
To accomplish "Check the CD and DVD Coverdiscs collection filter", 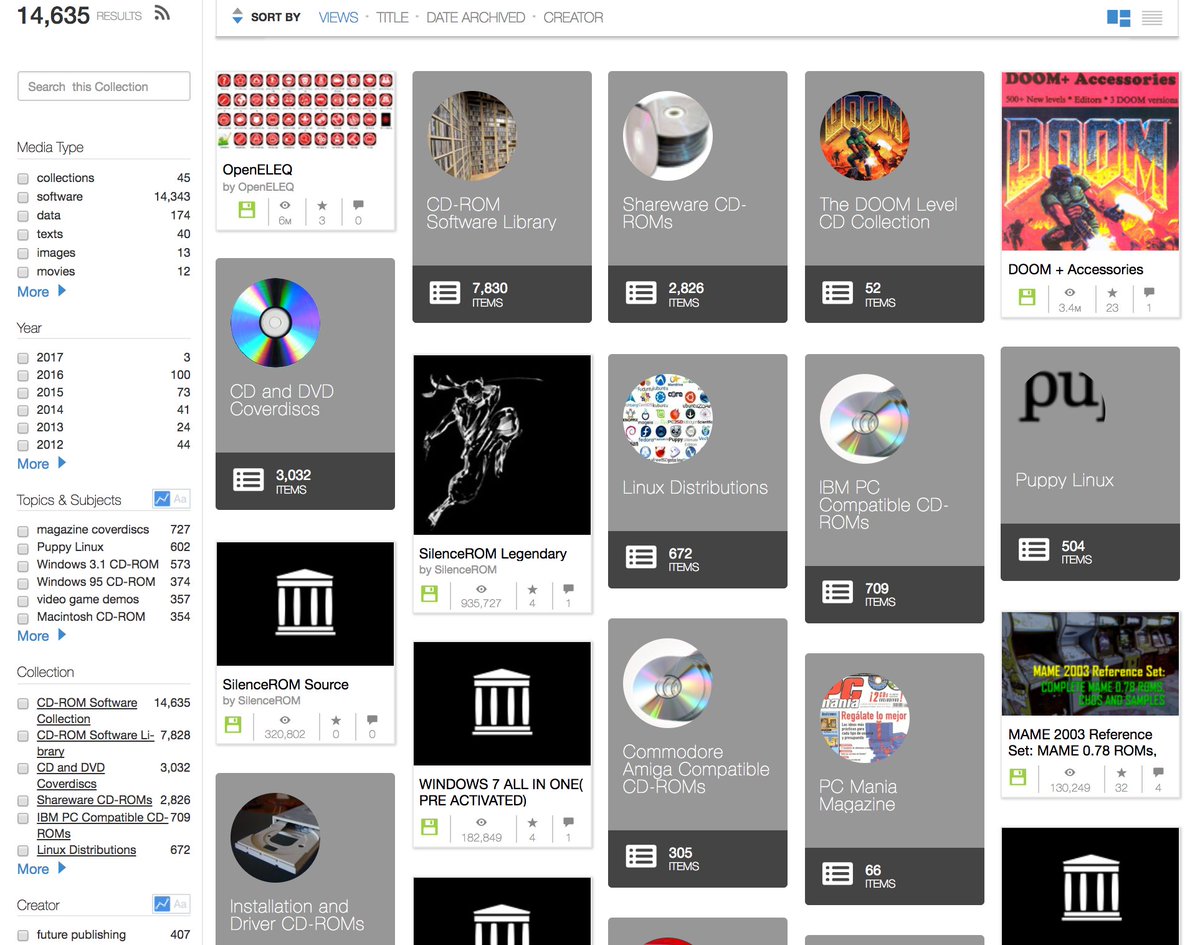I will pos(23,768).
